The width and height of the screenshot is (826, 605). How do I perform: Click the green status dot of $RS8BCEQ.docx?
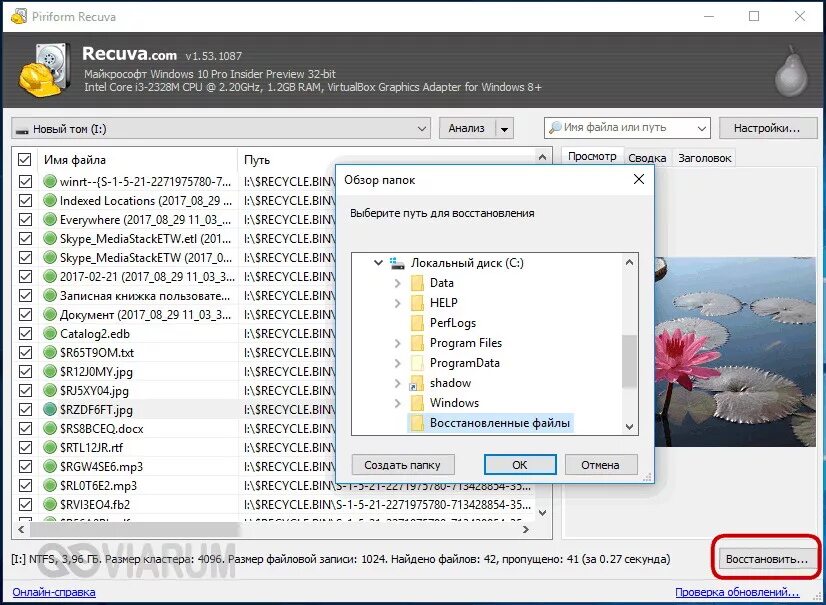tap(50, 428)
